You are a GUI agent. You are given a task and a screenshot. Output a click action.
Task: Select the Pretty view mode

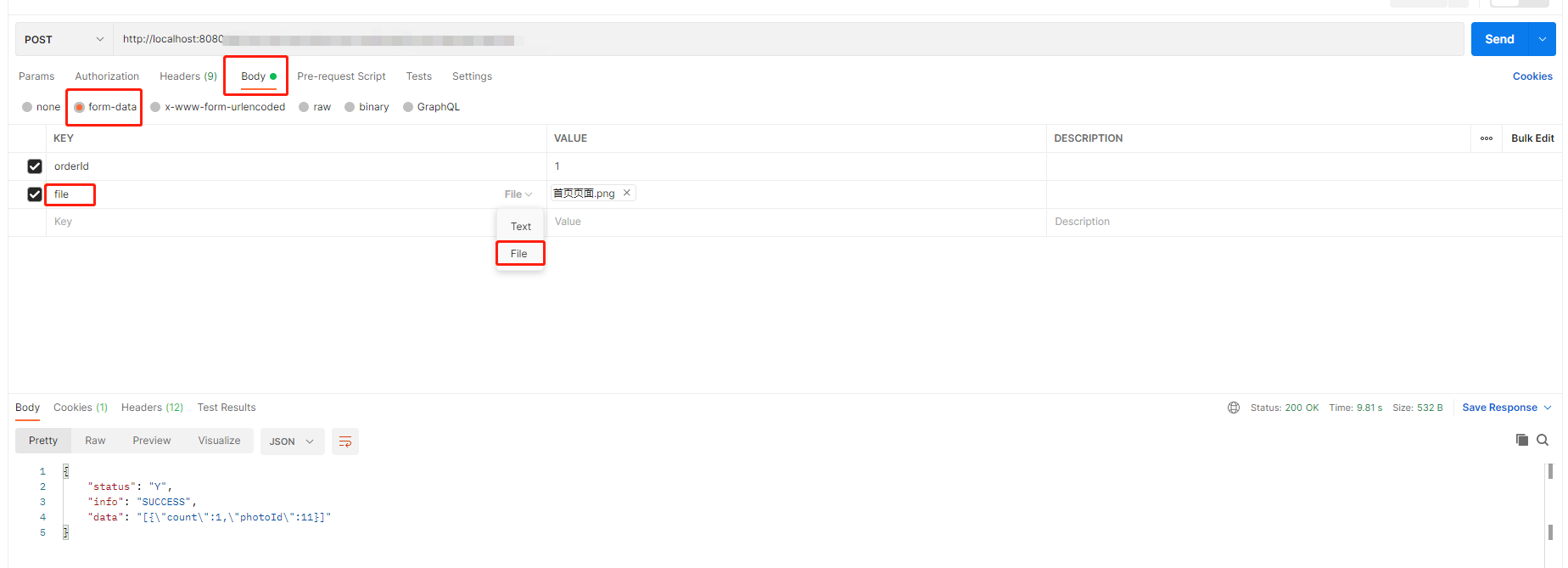(43, 441)
